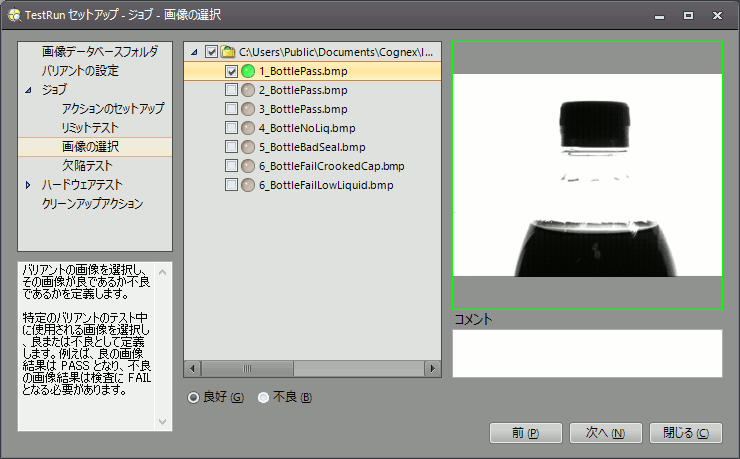Expand the ハードウェアテスト node
Image resolution: width=740 pixels, height=459 pixels.
point(28,185)
